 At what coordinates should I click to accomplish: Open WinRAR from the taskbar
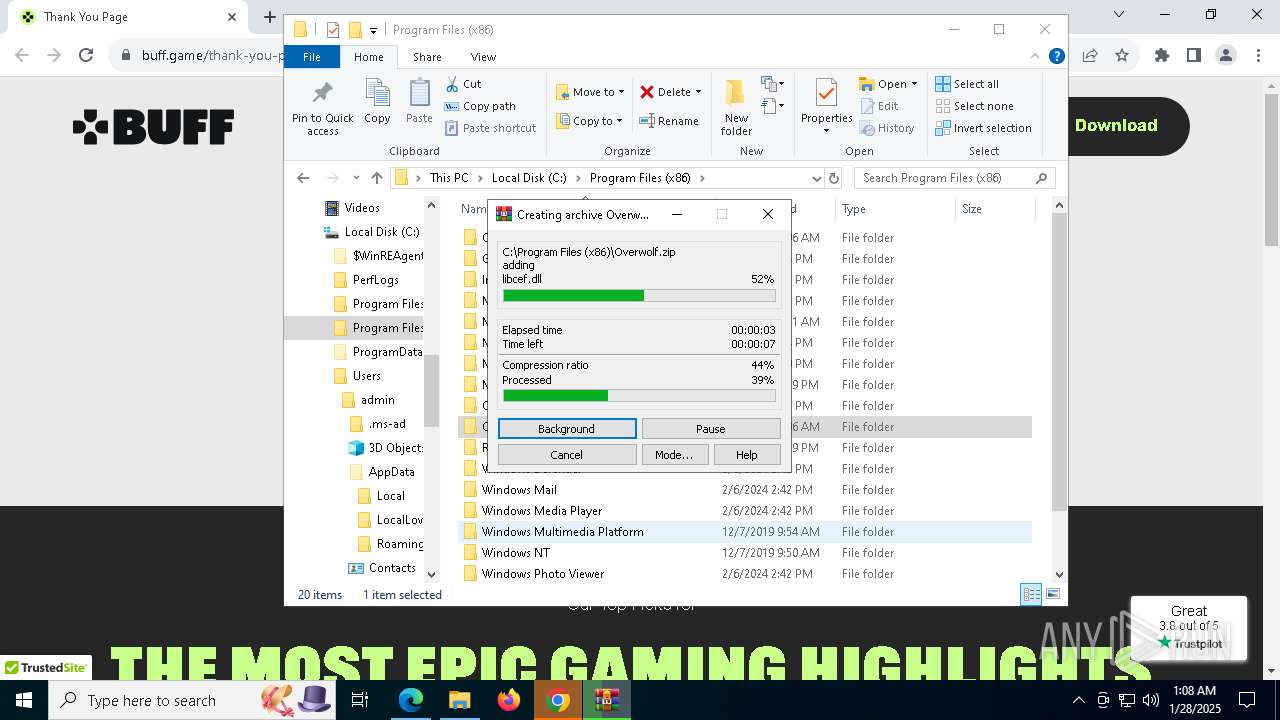(x=607, y=700)
